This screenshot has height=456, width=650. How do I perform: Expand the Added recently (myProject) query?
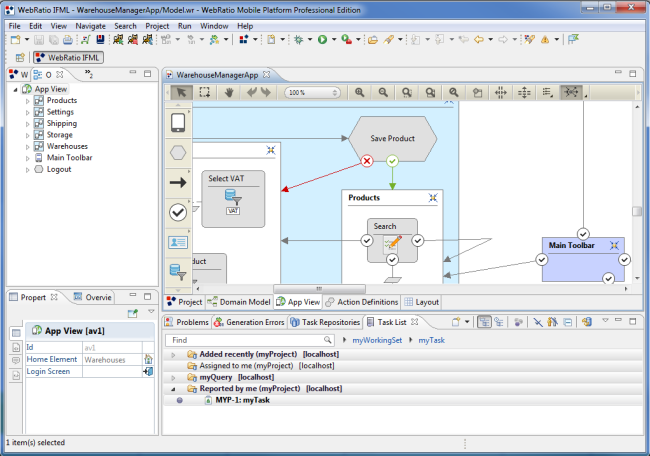[173, 355]
